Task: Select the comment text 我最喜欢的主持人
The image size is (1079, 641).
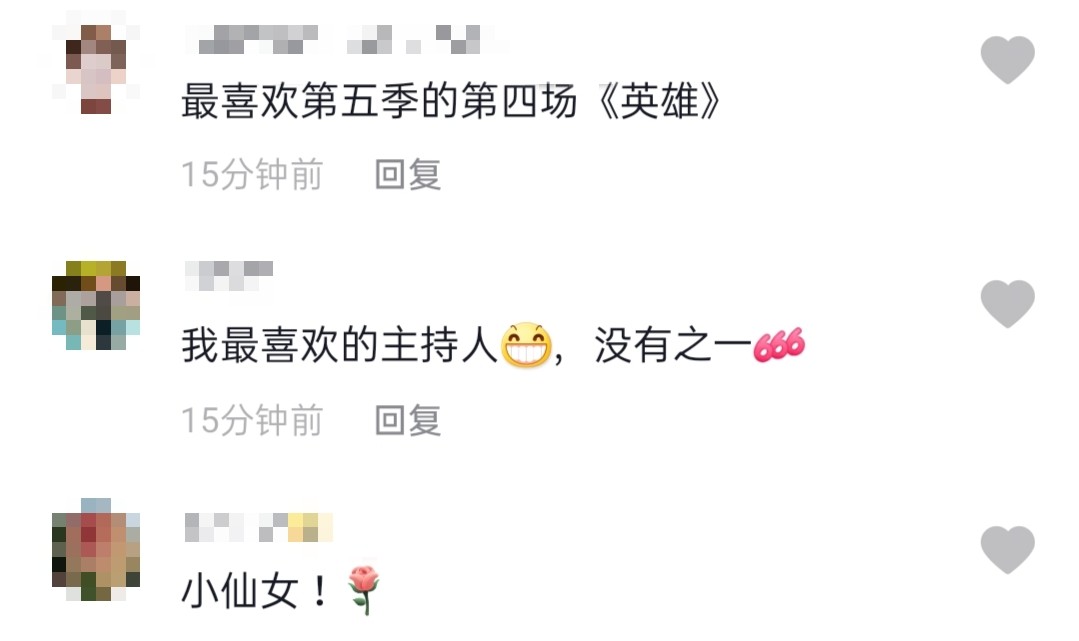Action: click(339, 345)
